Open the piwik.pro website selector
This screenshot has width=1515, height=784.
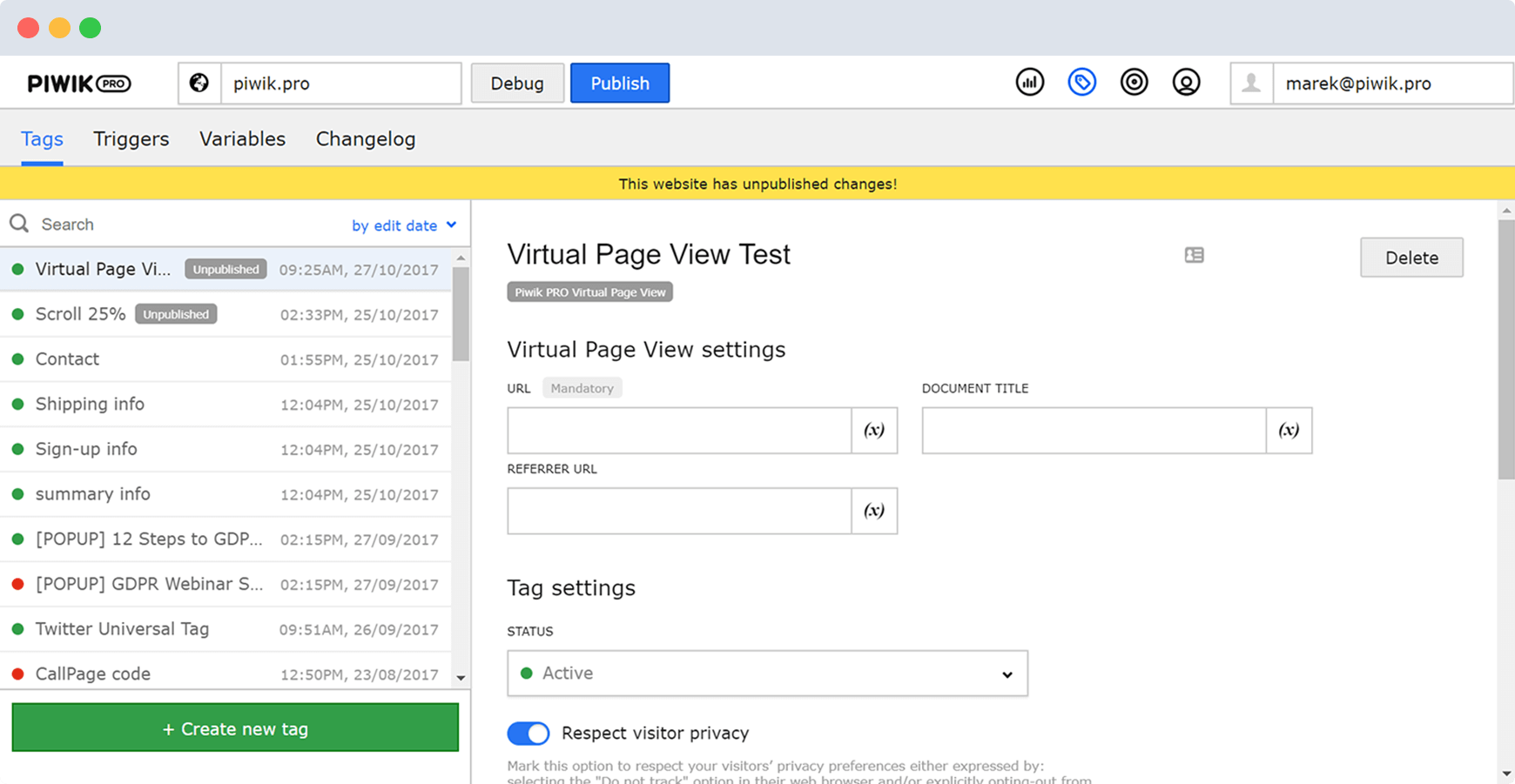(x=320, y=84)
